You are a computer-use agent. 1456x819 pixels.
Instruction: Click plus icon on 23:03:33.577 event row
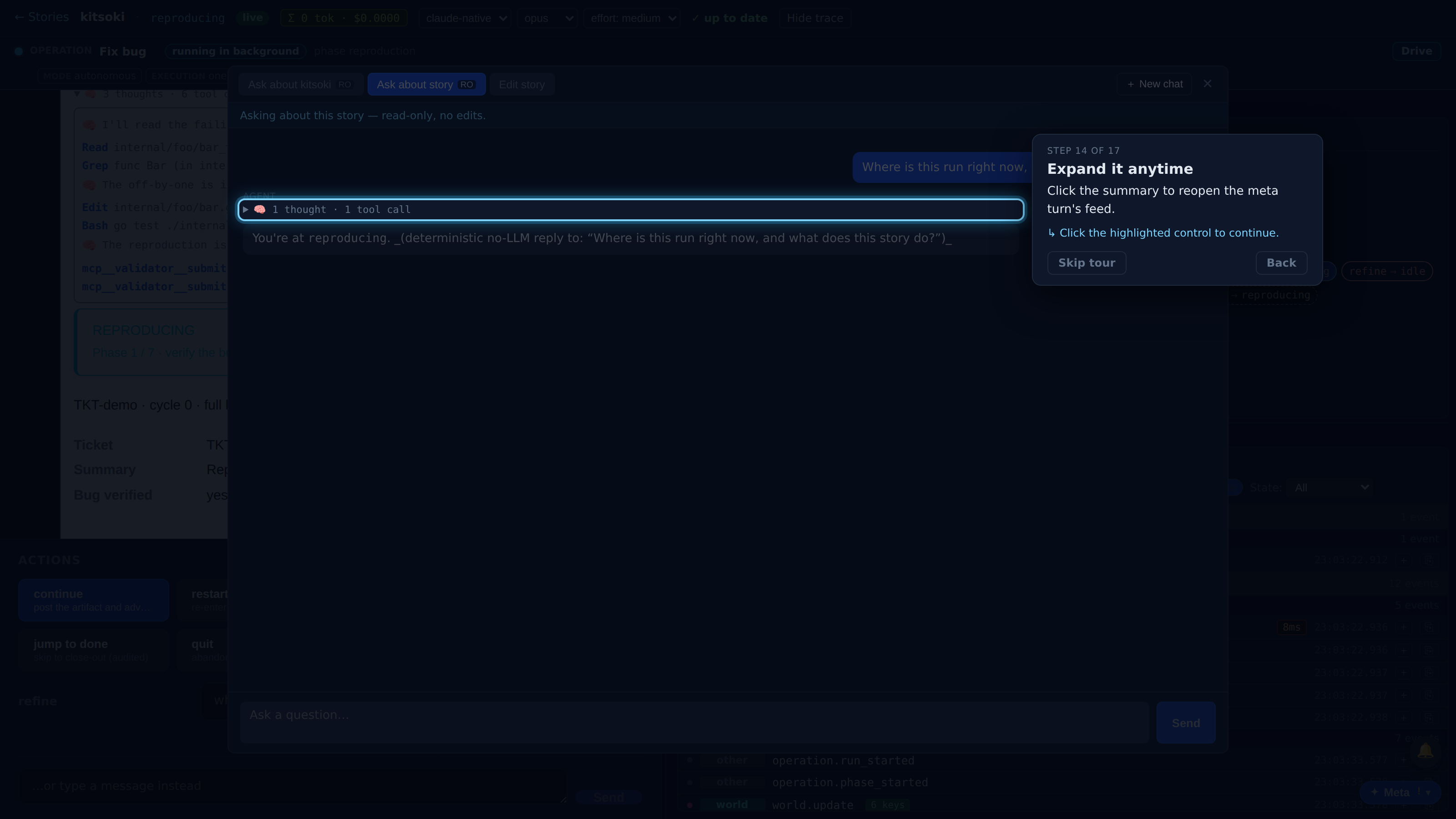pyautogui.click(x=1404, y=760)
